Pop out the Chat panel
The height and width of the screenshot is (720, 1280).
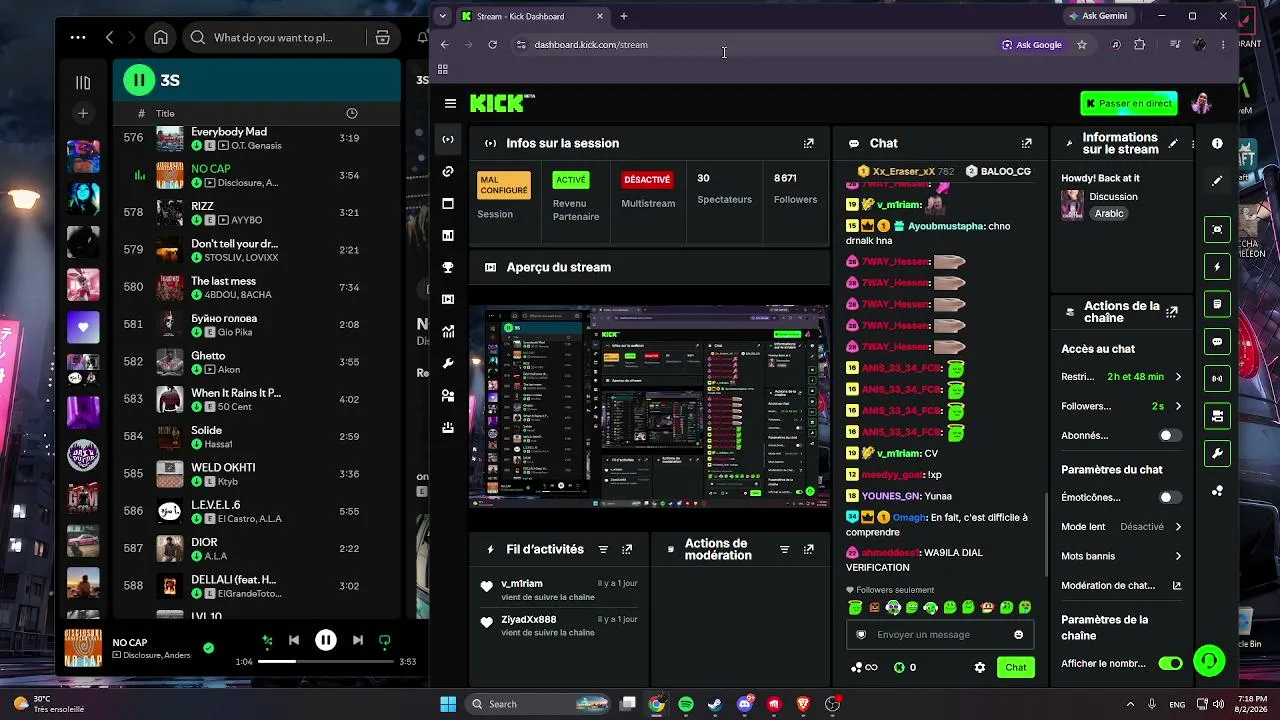[x=1026, y=143]
